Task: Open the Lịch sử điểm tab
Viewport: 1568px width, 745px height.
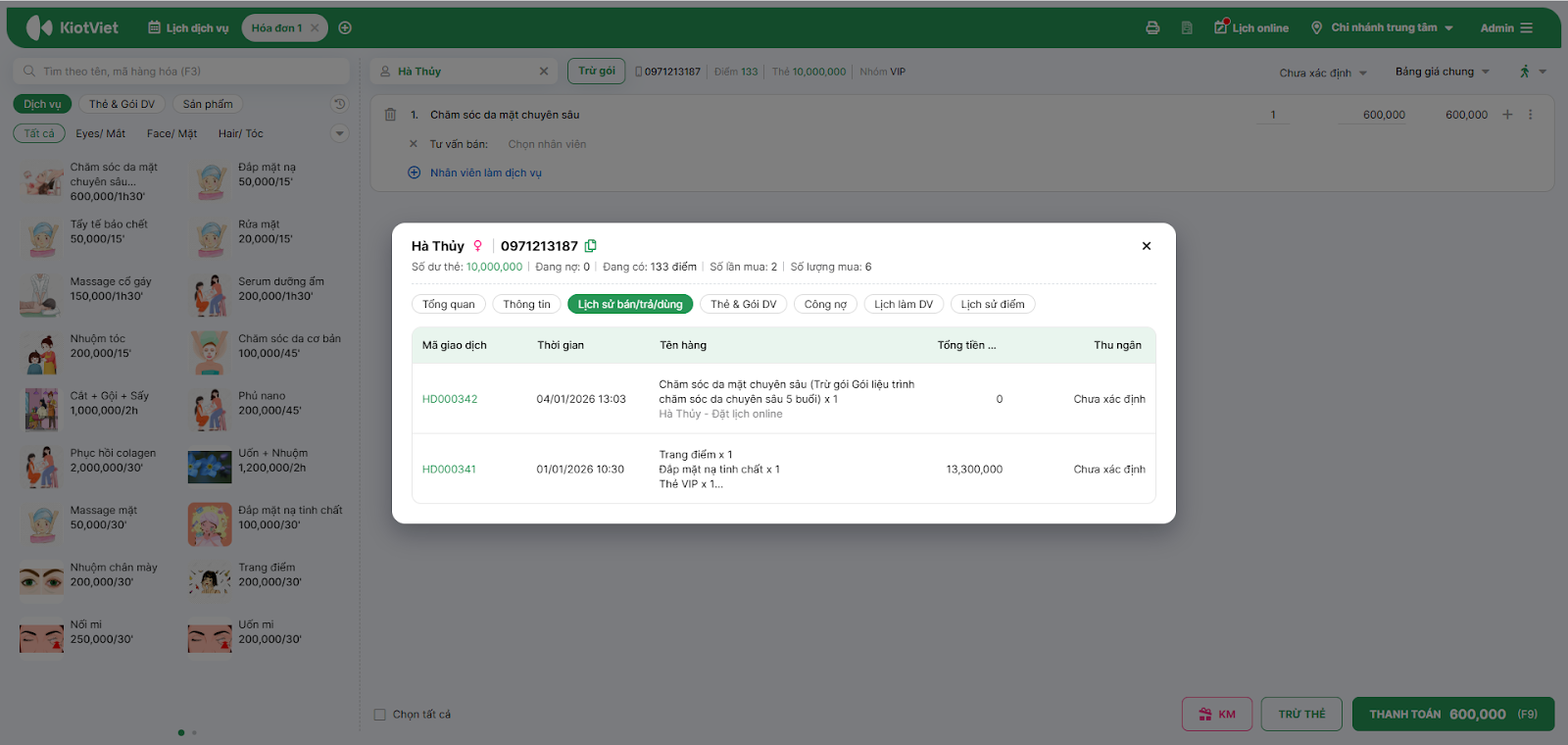Action: [992, 304]
